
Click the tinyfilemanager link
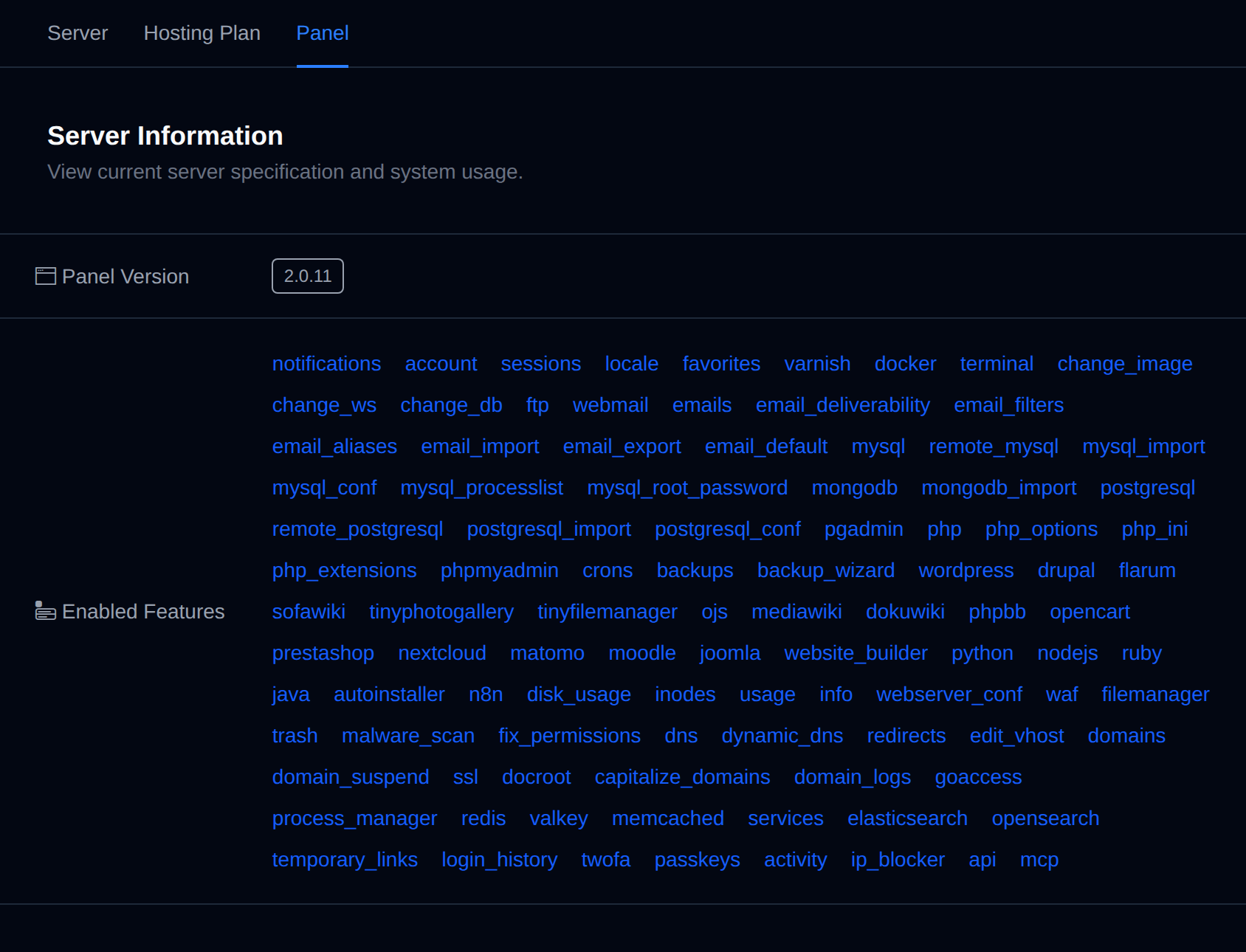pyautogui.click(x=607, y=612)
